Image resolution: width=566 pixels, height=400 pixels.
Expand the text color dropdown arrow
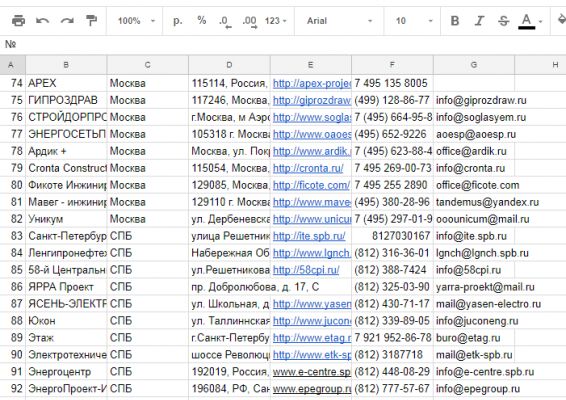point(540,22)
